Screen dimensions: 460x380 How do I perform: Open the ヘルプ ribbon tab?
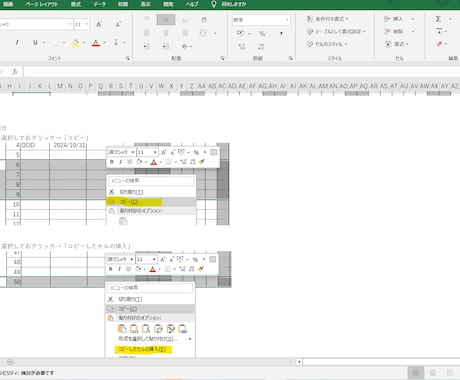point(192,4)
